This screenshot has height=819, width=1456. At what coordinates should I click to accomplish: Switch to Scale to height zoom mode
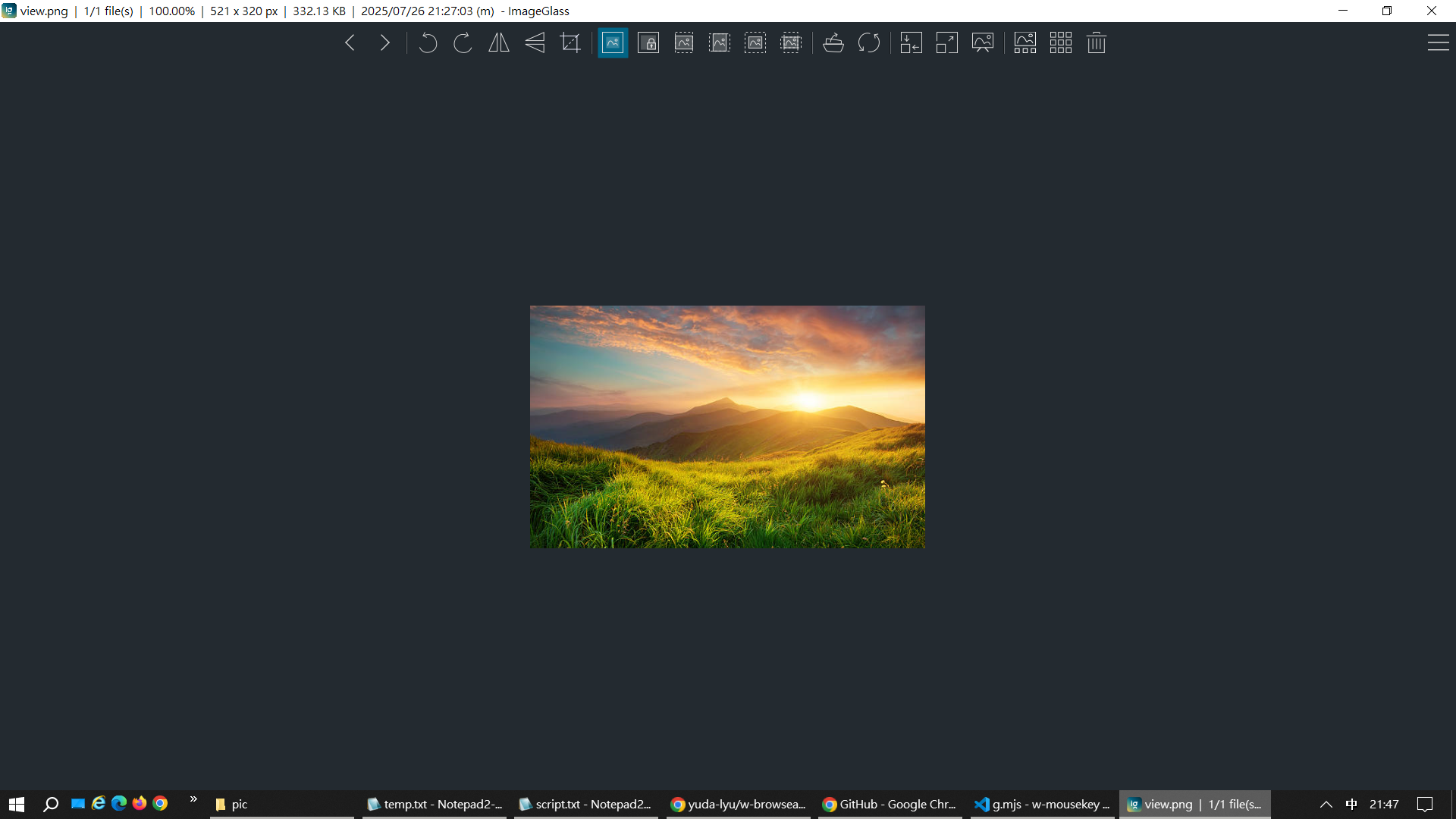pyautogui.click(x=720, y=43)
